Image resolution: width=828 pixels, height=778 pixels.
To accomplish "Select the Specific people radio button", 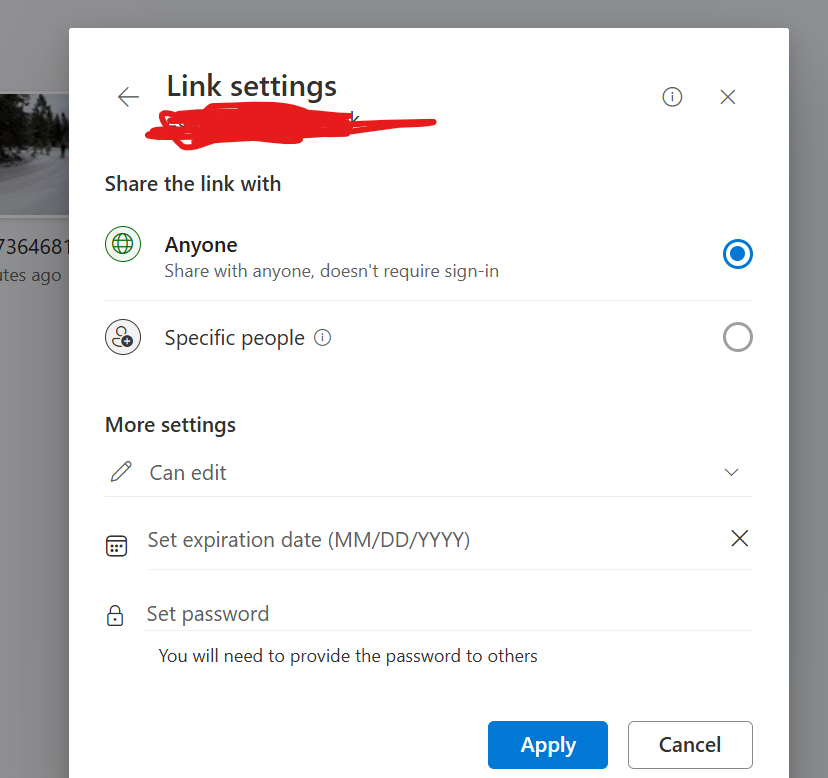I will (x=737, y=337).
